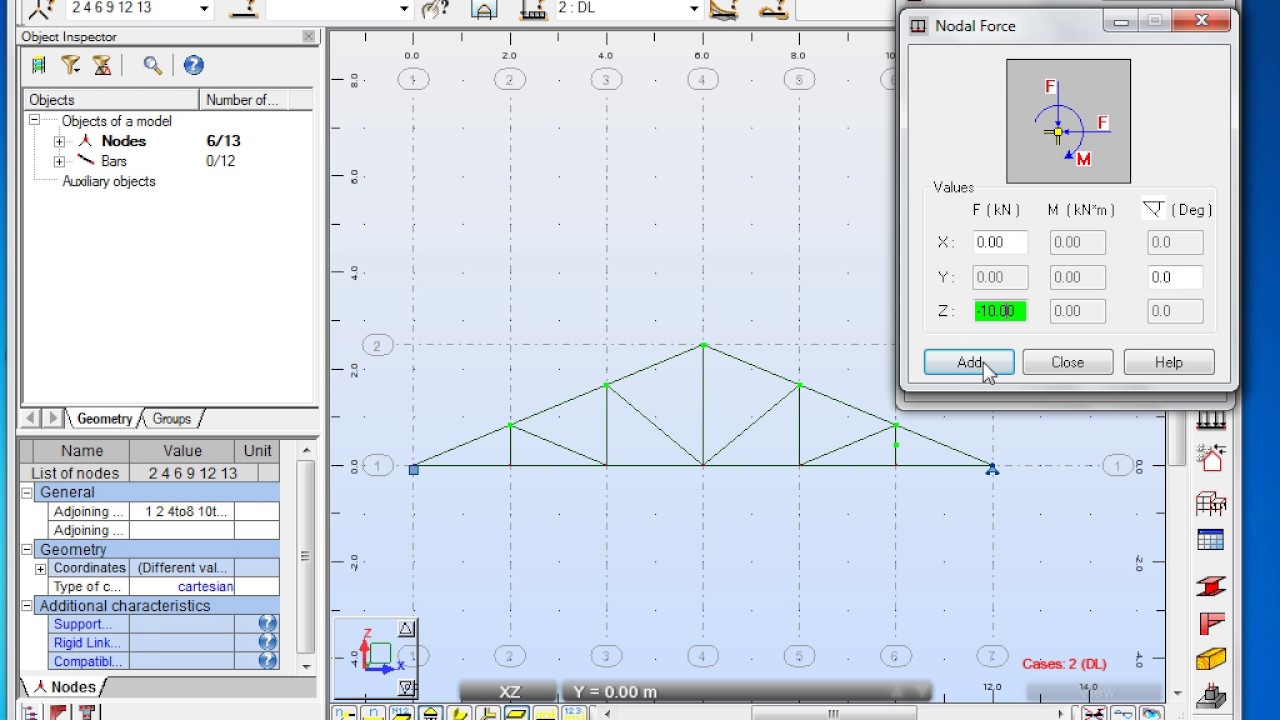Collapse the Additional characteristics section
The width and height of the screenshot is (1280, 720).
pos(28,606)
